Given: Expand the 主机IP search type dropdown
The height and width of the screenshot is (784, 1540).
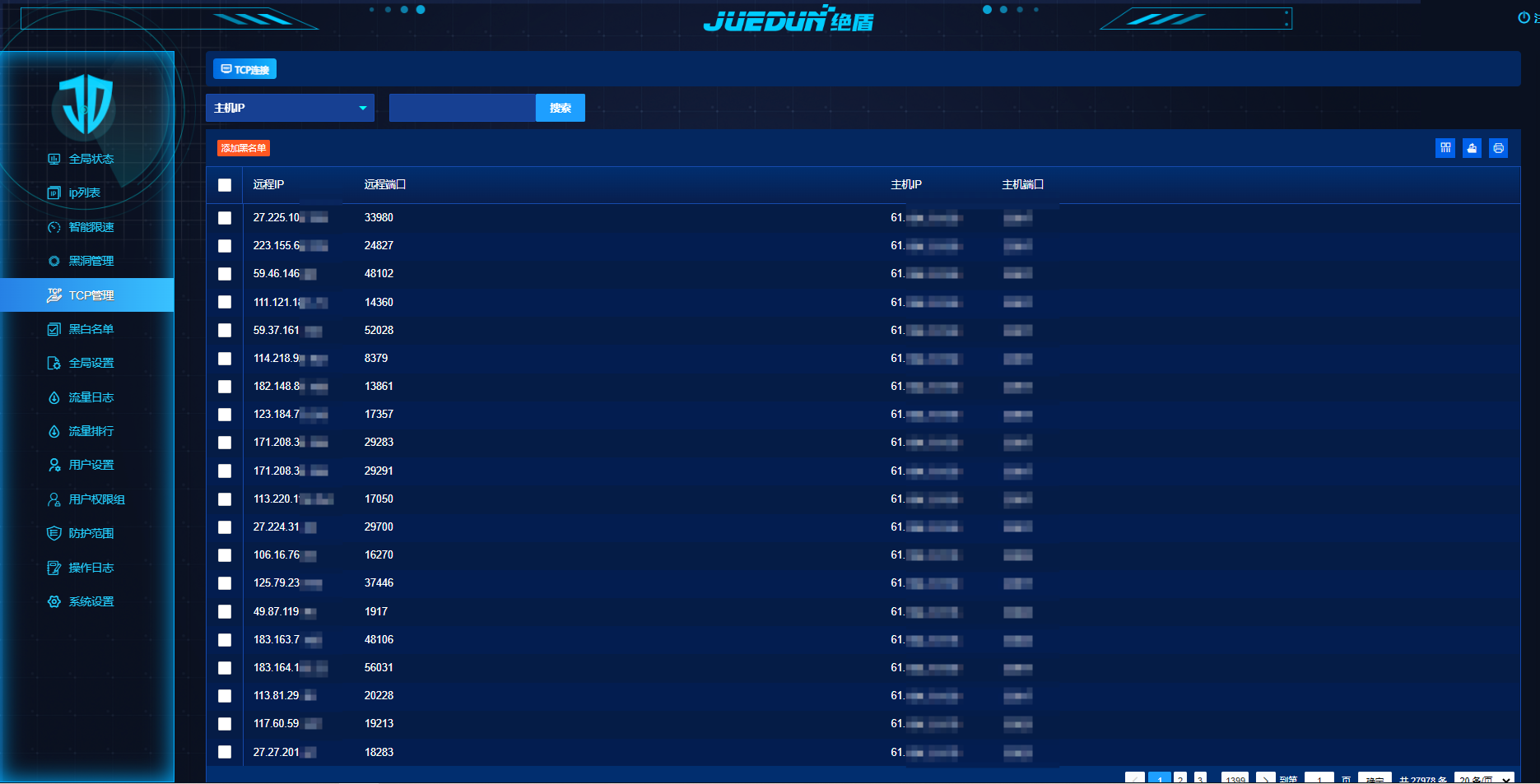Looking at the screenshot, I should coord(290,108).
